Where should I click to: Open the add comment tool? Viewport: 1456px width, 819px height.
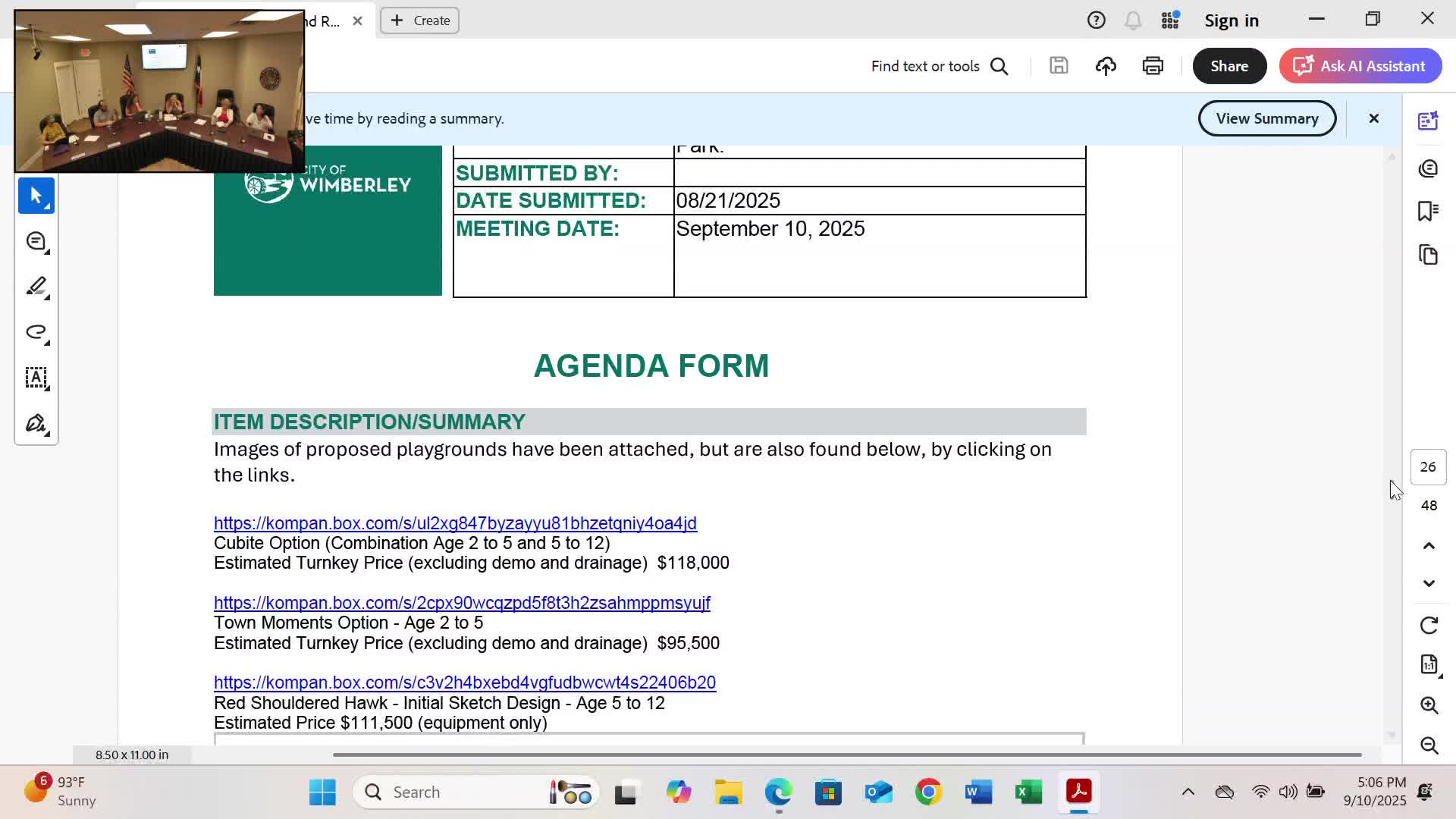36,242
